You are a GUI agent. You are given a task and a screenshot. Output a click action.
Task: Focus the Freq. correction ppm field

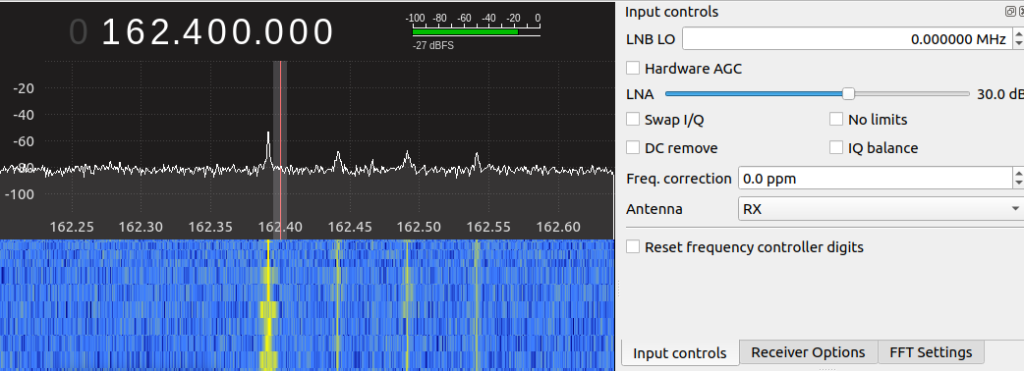click(x=875, y=178)
